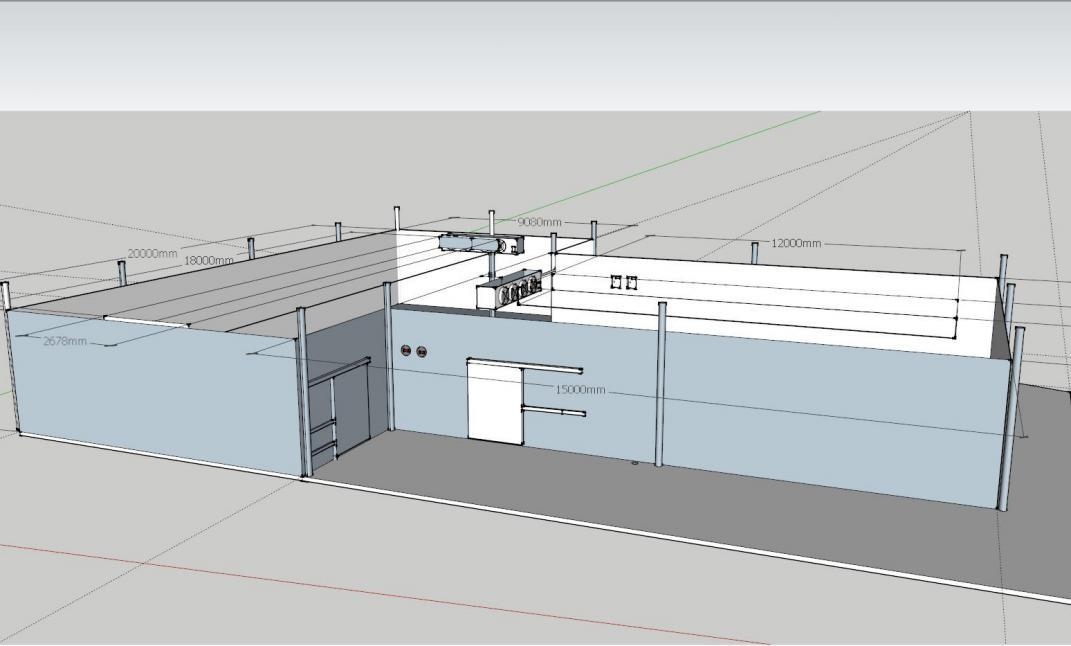Viewport: 1071px width, 646px height.
Task: Pick the lower bar beside the white door
Action: (x=553, y=411)
